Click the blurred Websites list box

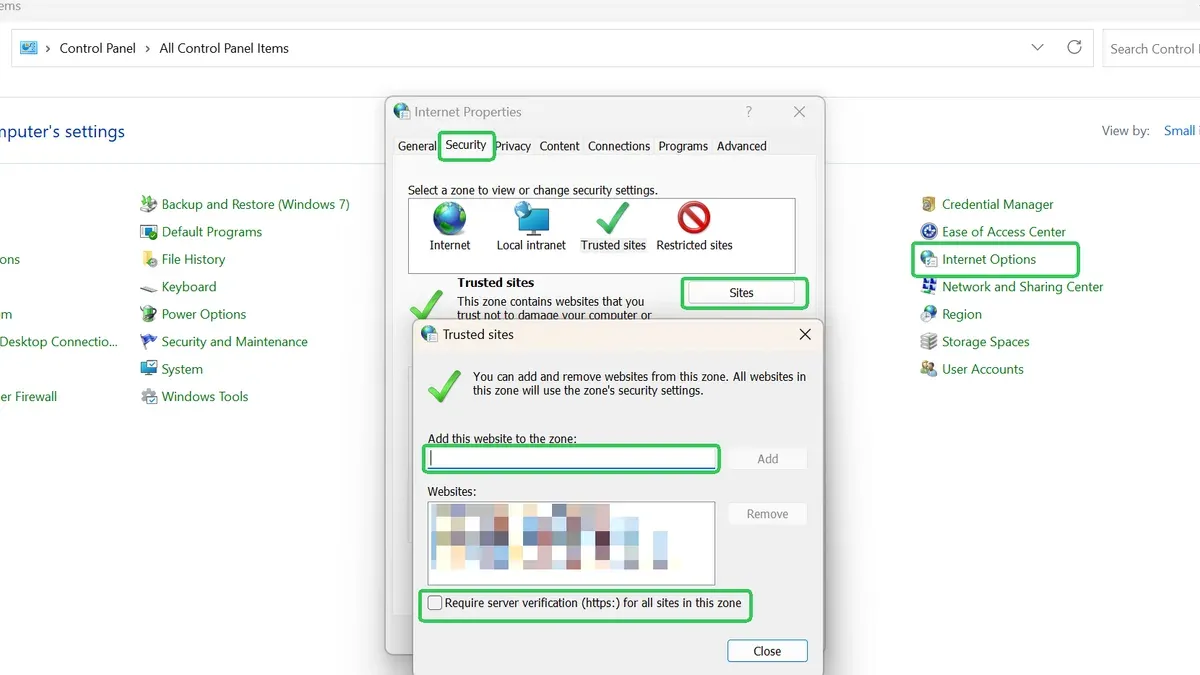(x=571, y=543)
